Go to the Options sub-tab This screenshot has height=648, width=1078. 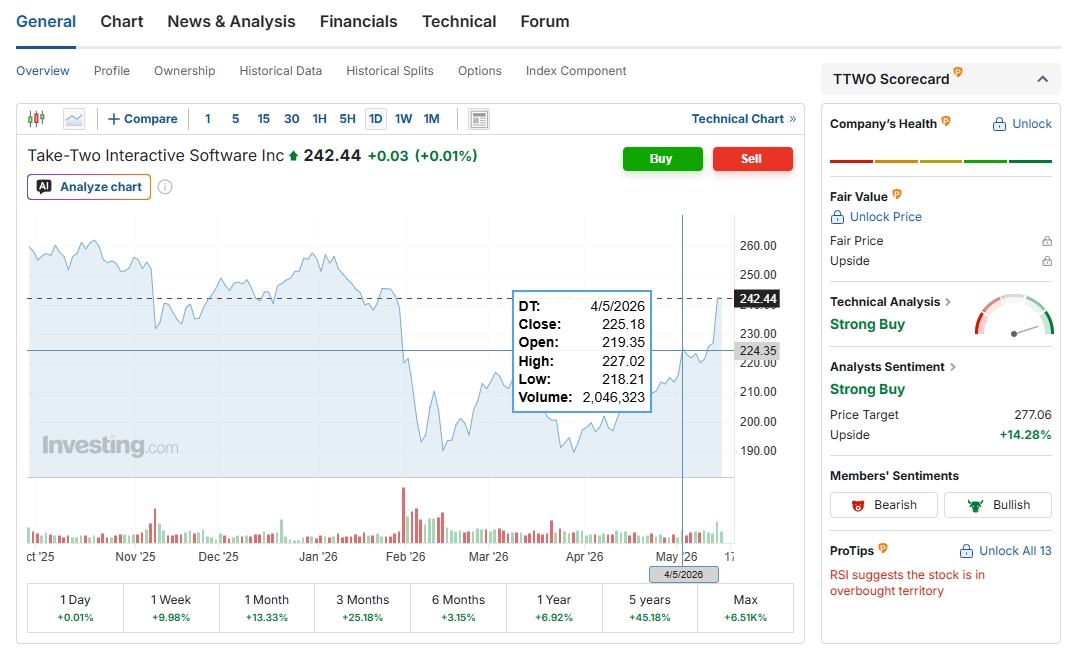point(480,71)
